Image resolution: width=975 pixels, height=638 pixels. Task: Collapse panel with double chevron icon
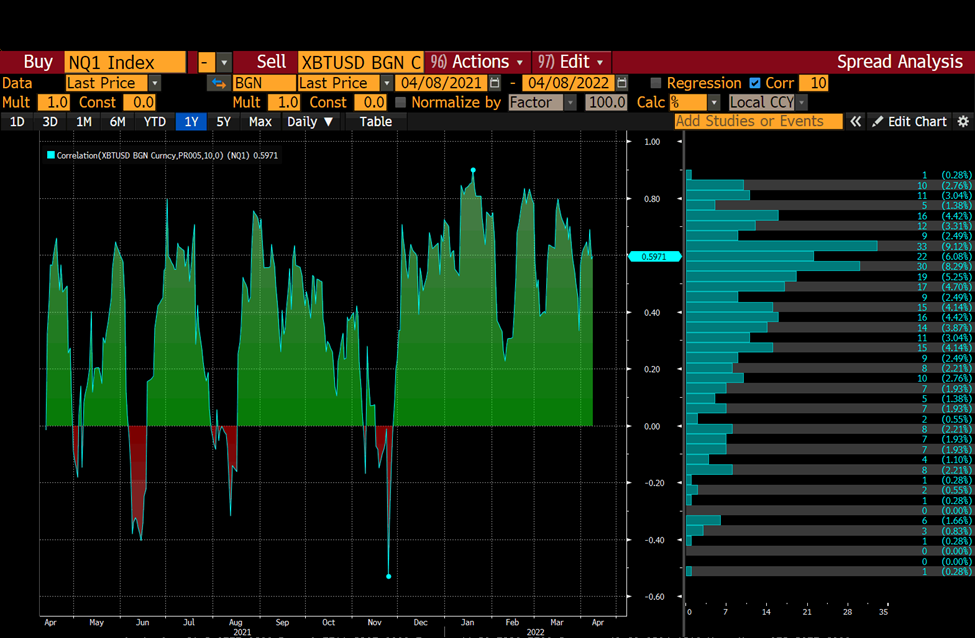(x=856, y=121)
